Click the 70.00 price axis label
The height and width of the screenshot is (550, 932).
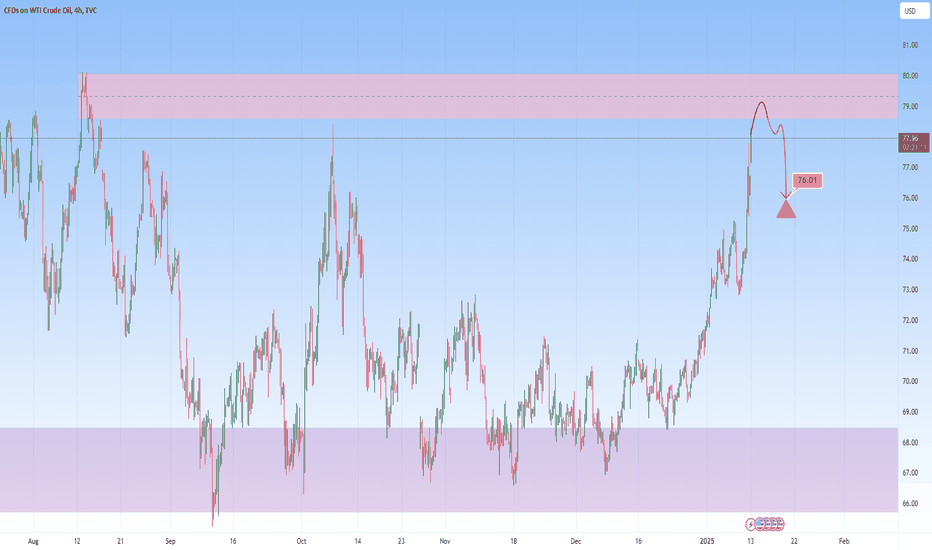[x=910, y=381]
